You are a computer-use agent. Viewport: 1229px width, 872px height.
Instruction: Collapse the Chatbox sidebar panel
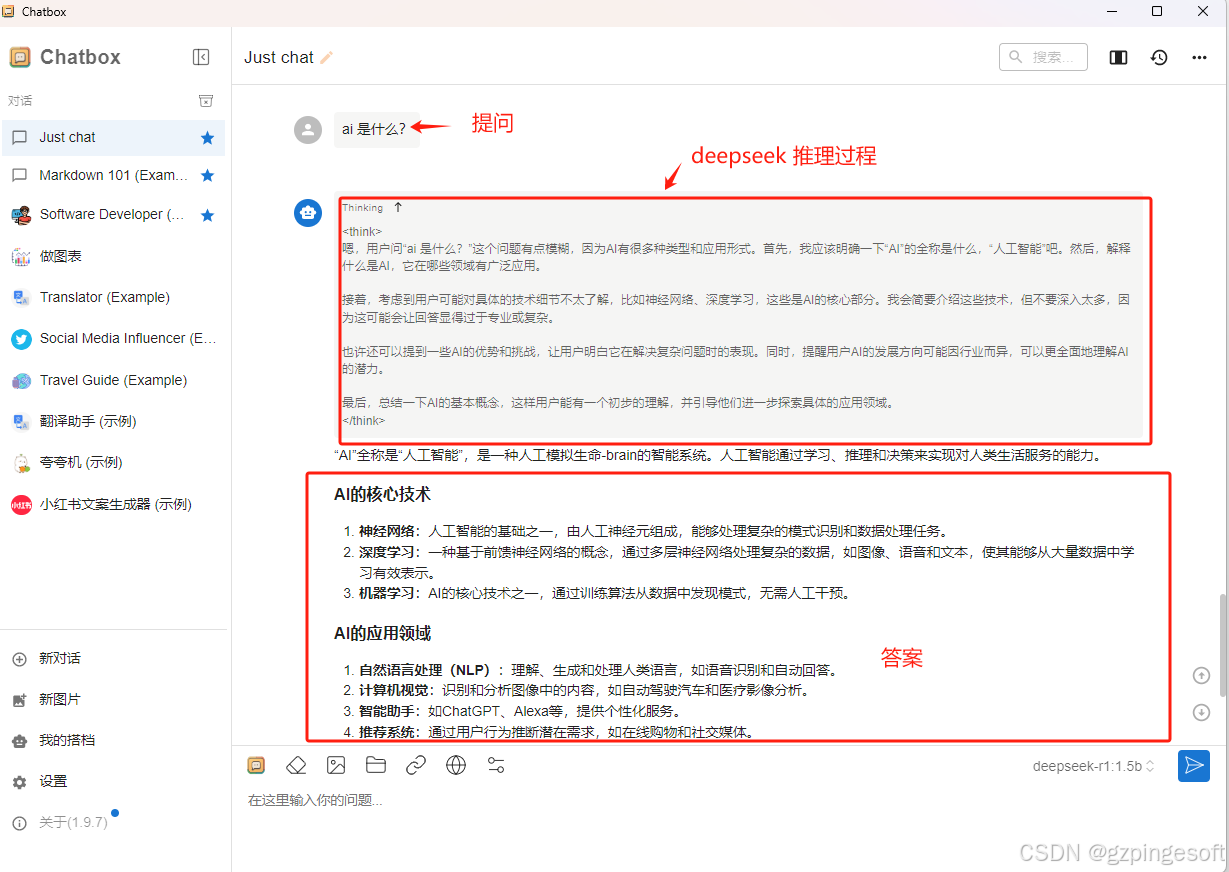click(x=201, y=57)
